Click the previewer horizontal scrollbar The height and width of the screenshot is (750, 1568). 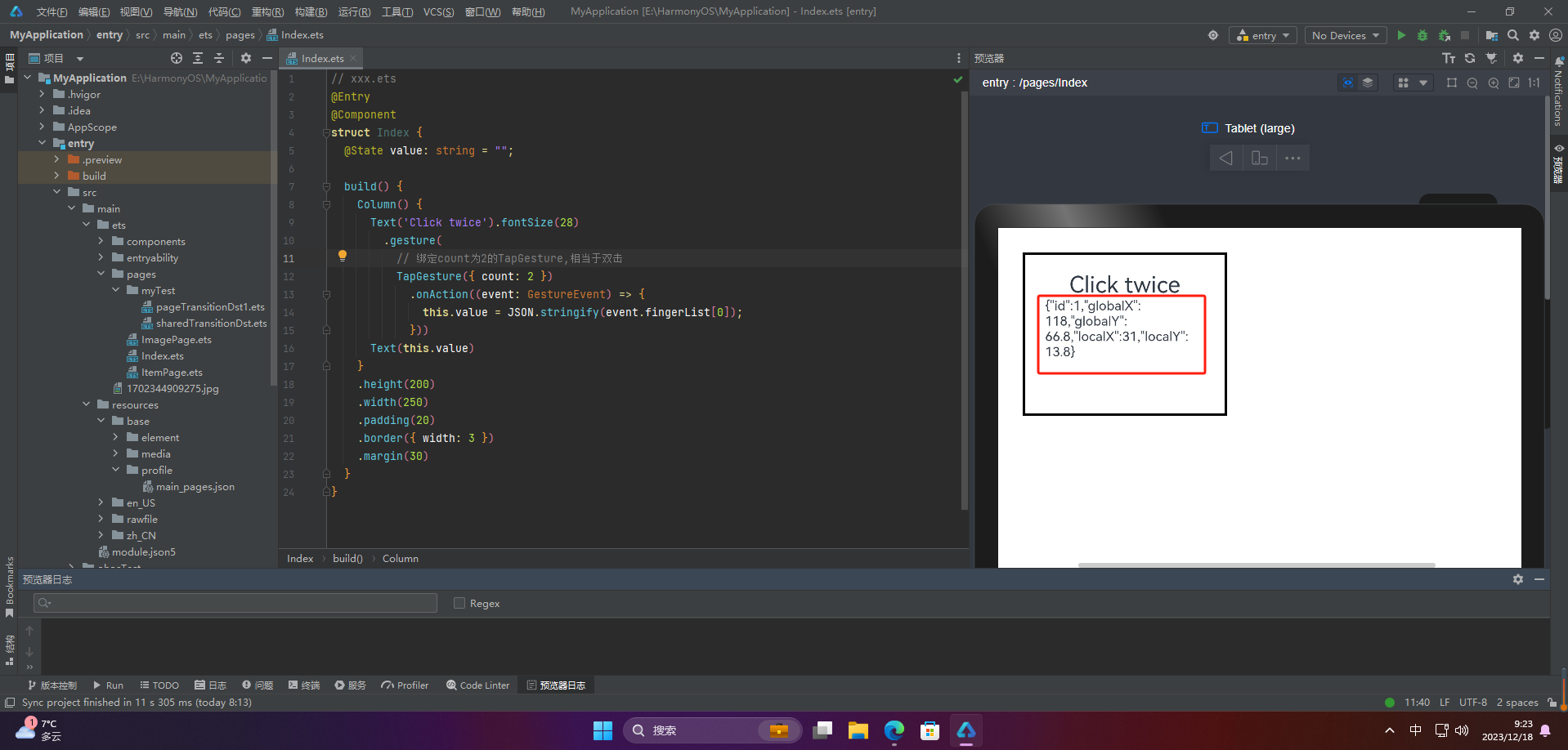pos(1257,565)
